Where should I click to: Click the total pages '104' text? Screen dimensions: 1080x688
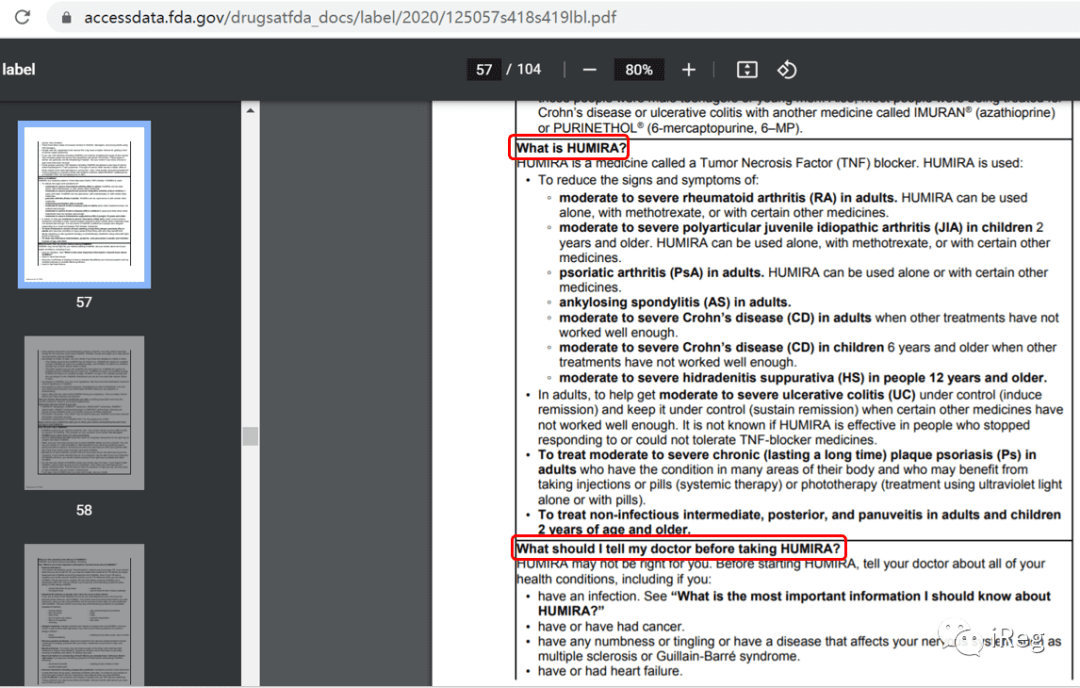click(x=529, y=69)
